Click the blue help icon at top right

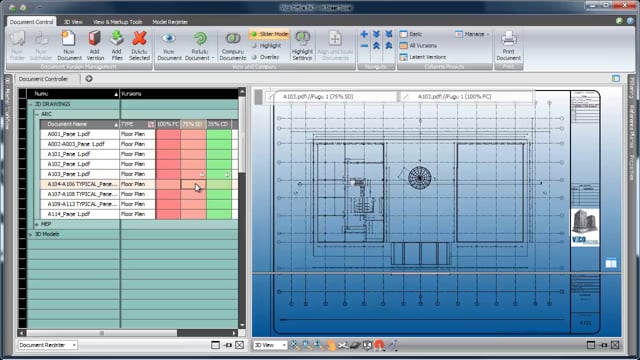coord(631,20)
